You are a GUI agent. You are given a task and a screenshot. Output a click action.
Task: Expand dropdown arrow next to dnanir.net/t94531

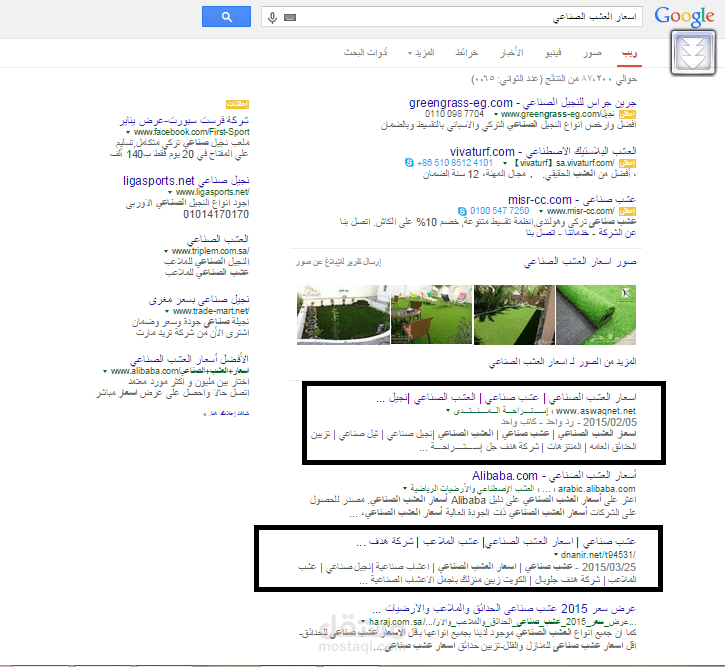[556, 555]
